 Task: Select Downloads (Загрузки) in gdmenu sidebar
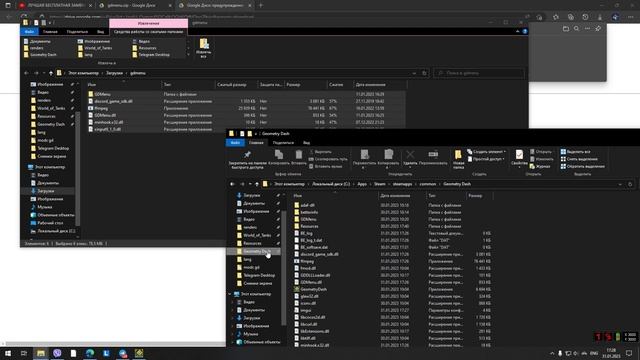(46, 191)
